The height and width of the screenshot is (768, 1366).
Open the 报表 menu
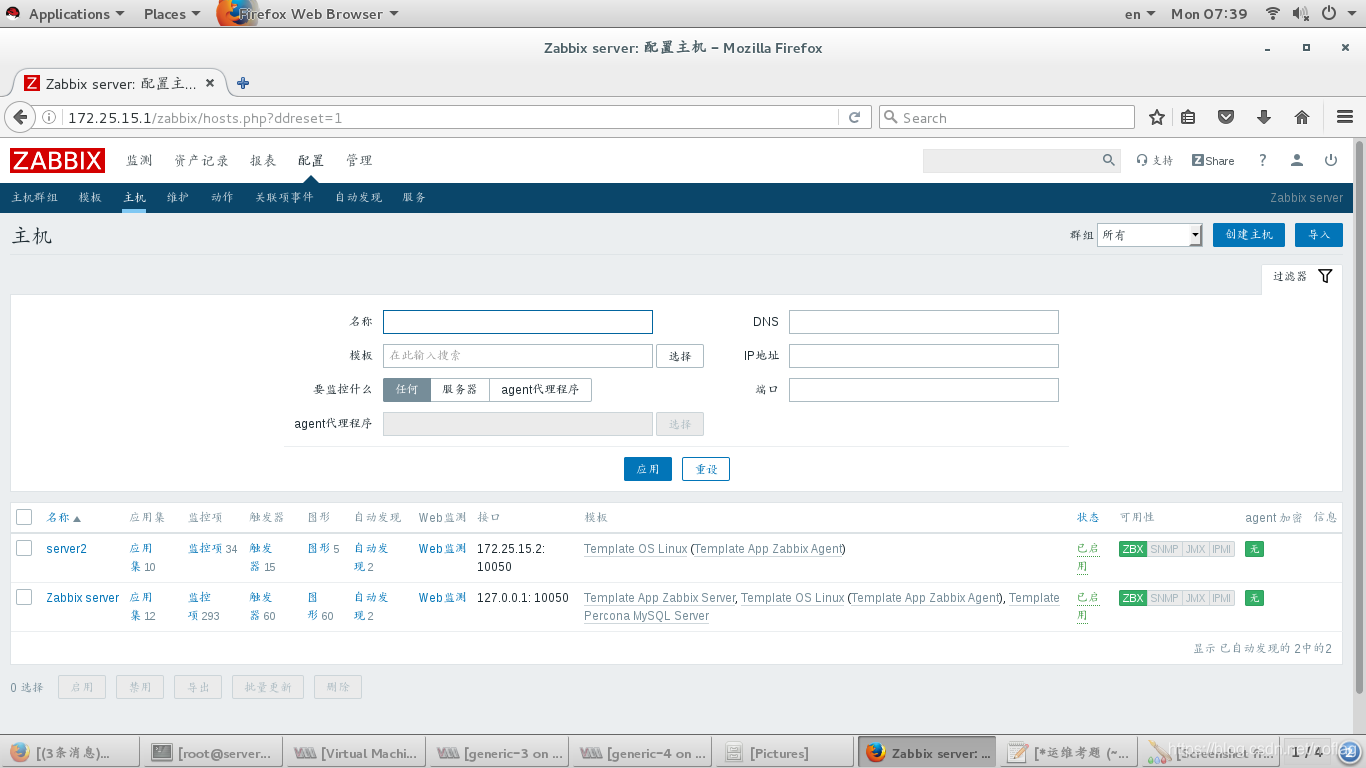click(263, 160)
